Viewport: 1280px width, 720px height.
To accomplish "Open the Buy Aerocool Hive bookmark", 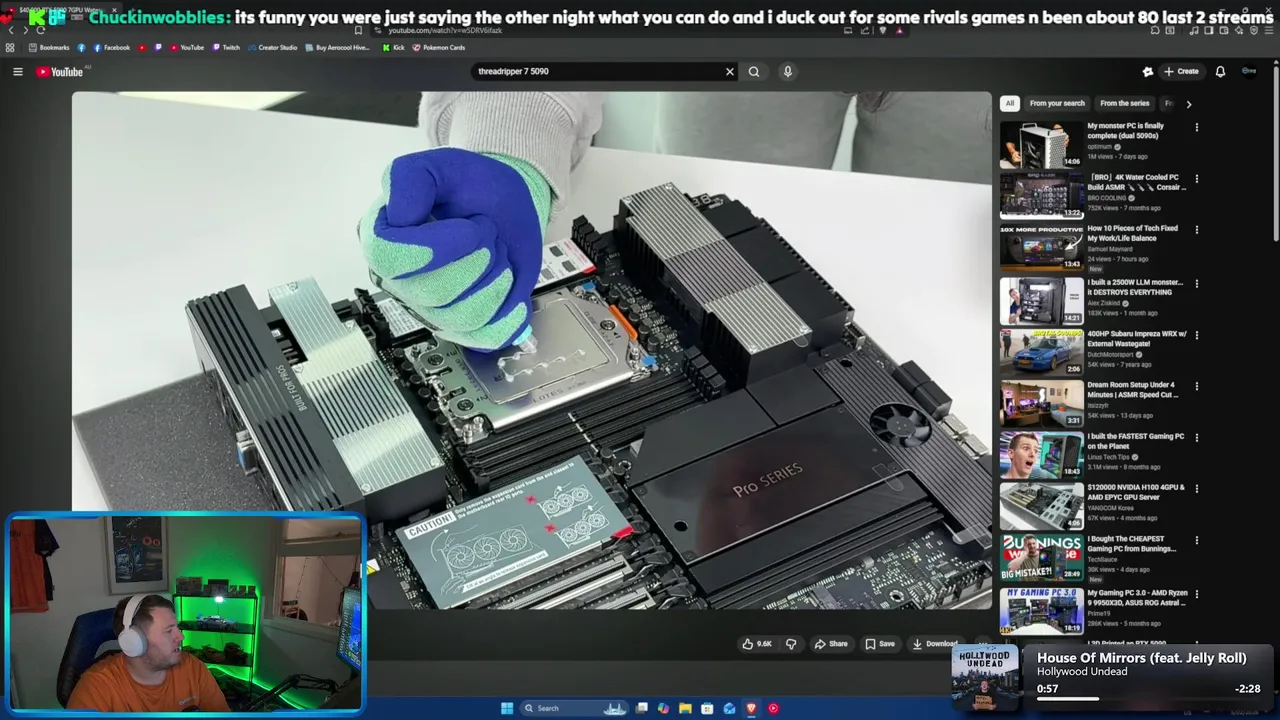I will [x=337, y=47].
